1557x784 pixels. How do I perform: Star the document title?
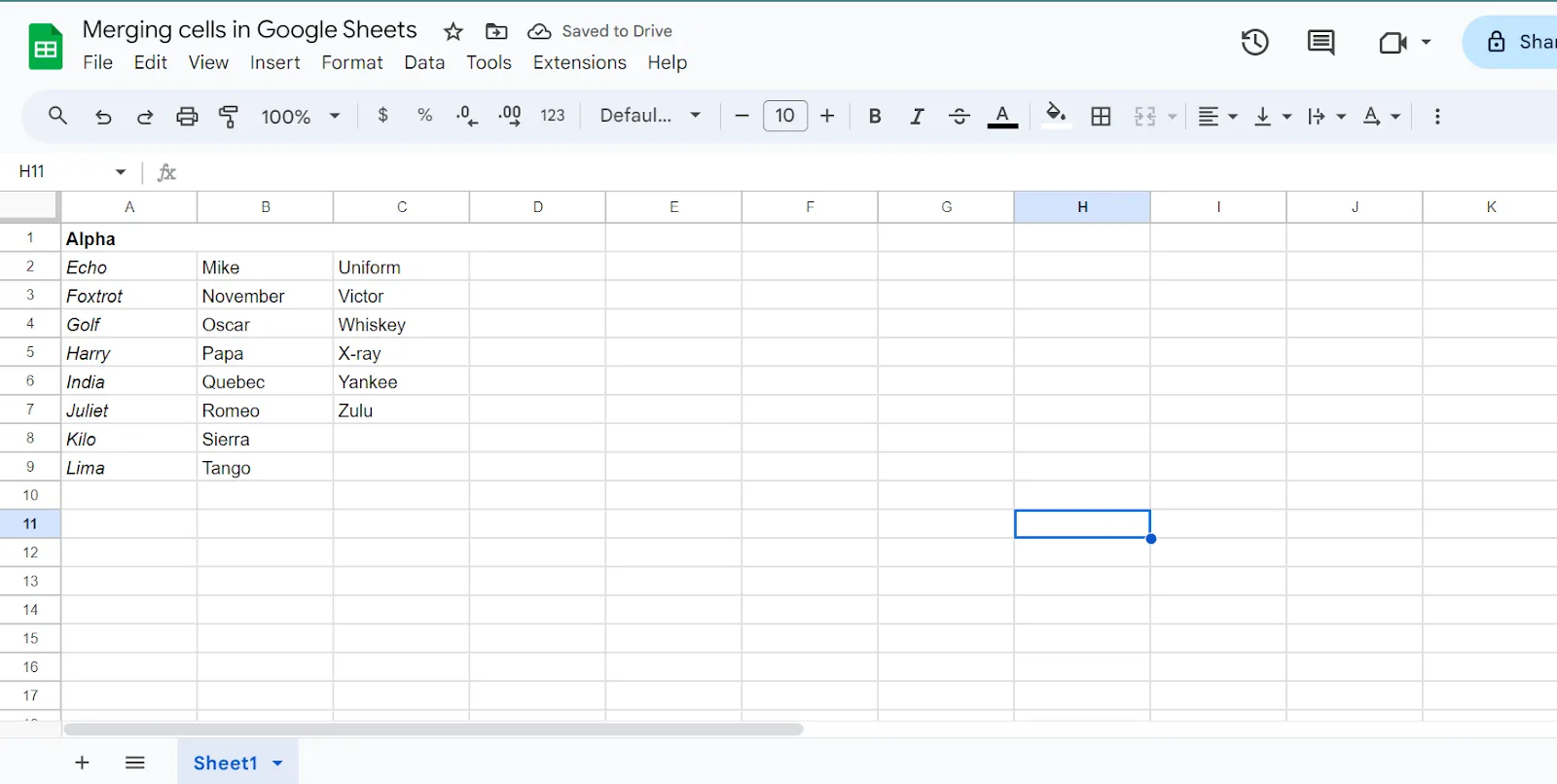pyautogui.click(x=453, y=31)
